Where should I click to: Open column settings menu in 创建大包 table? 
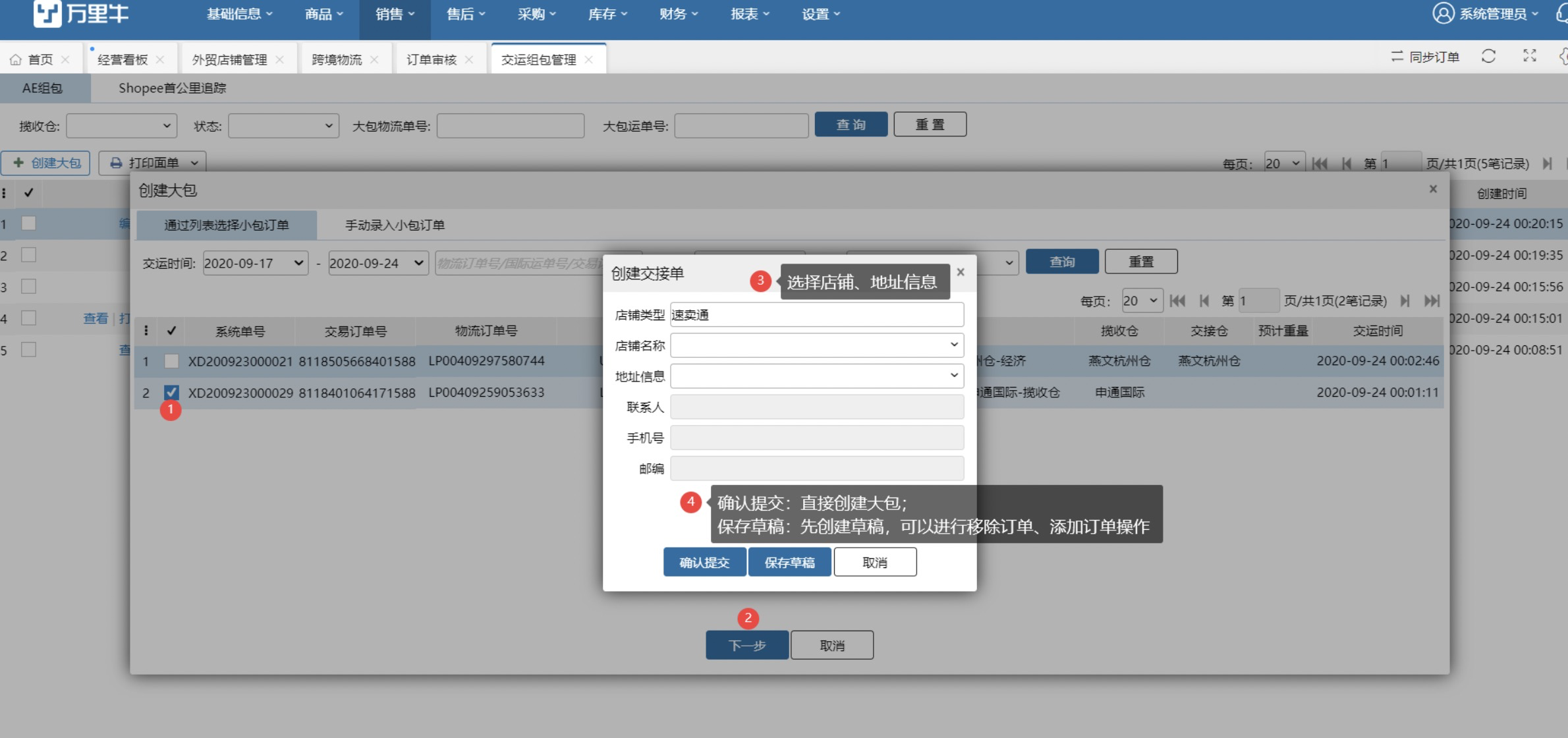pyautogui.click(x=146, y=331)
